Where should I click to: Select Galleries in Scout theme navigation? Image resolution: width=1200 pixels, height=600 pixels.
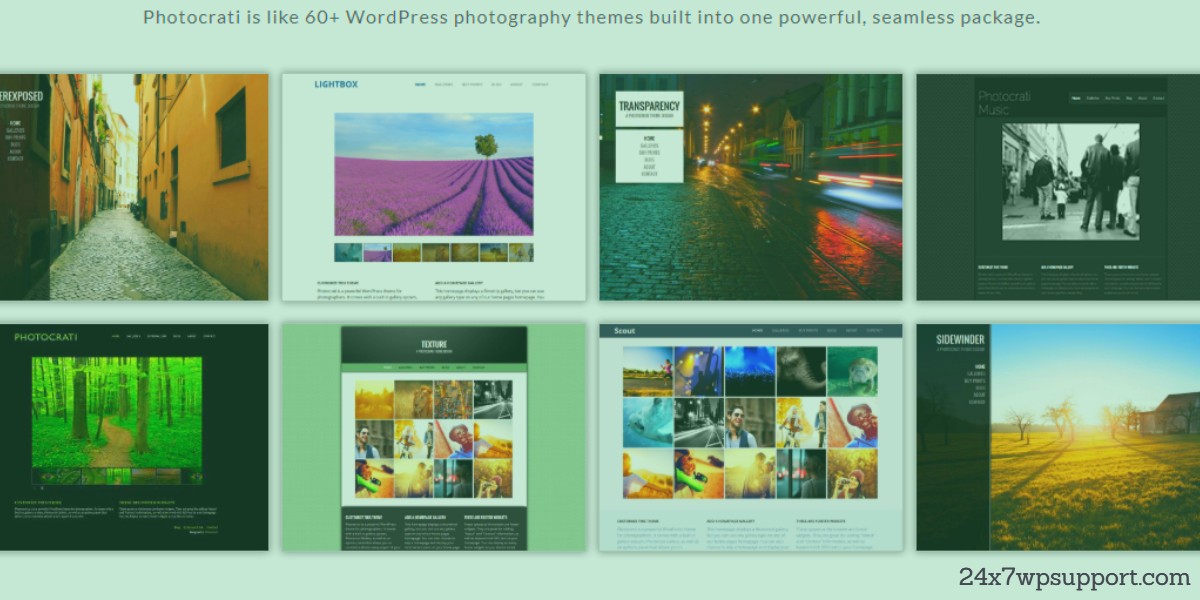(783, 330)
